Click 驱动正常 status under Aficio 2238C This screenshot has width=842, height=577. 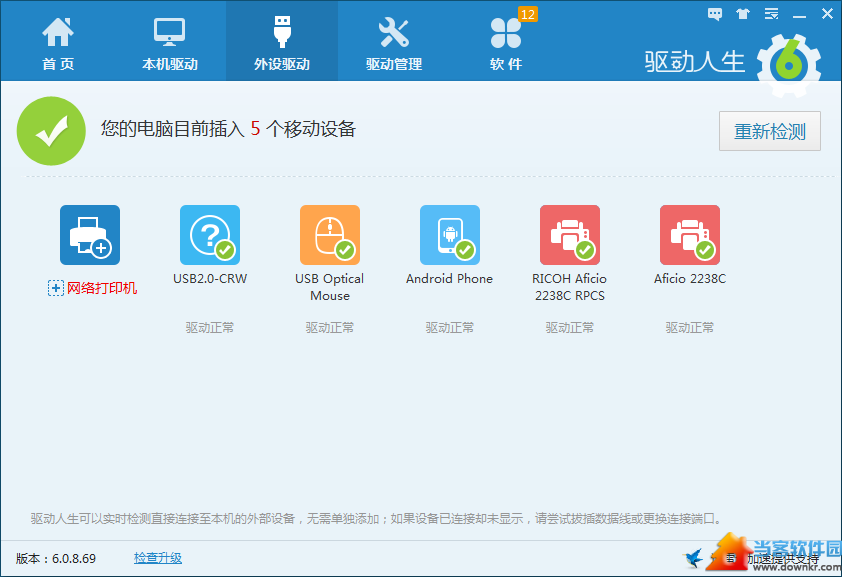coord(690,327)
